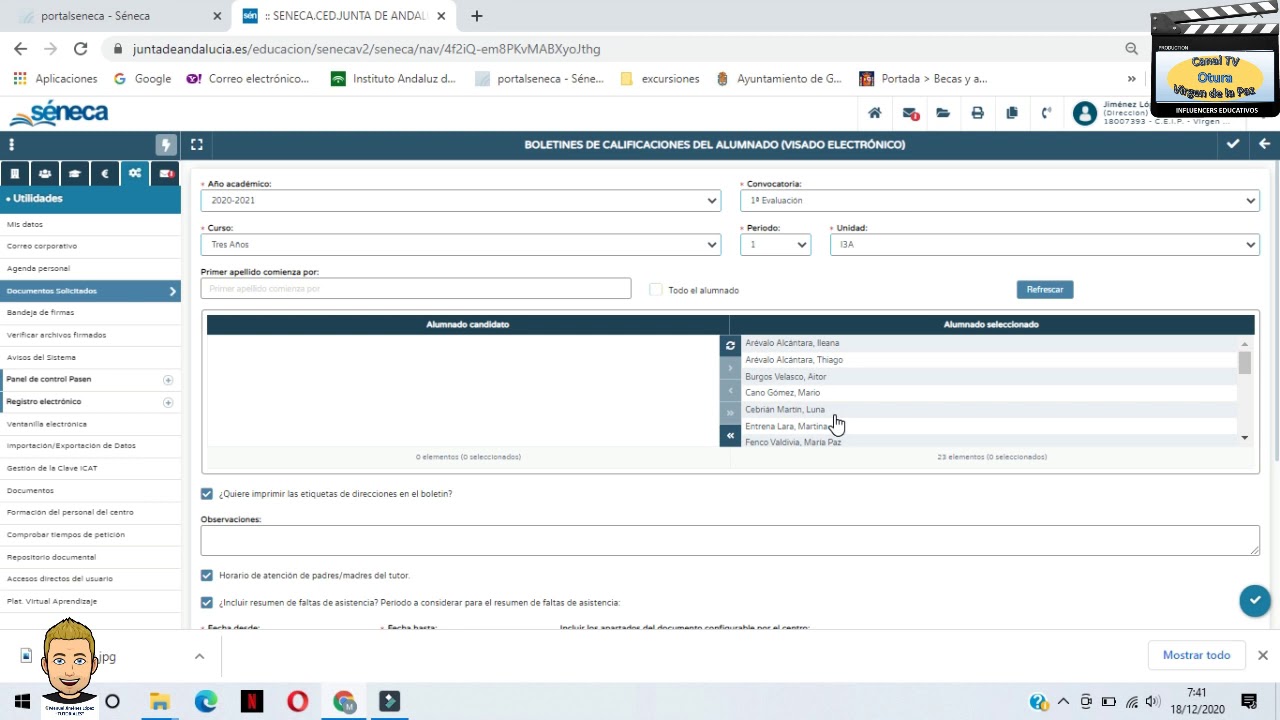The image size is (1280, 720).
Task: Move selected student right with single arrow
Action: pyautogui.click(x=730, y=368)
